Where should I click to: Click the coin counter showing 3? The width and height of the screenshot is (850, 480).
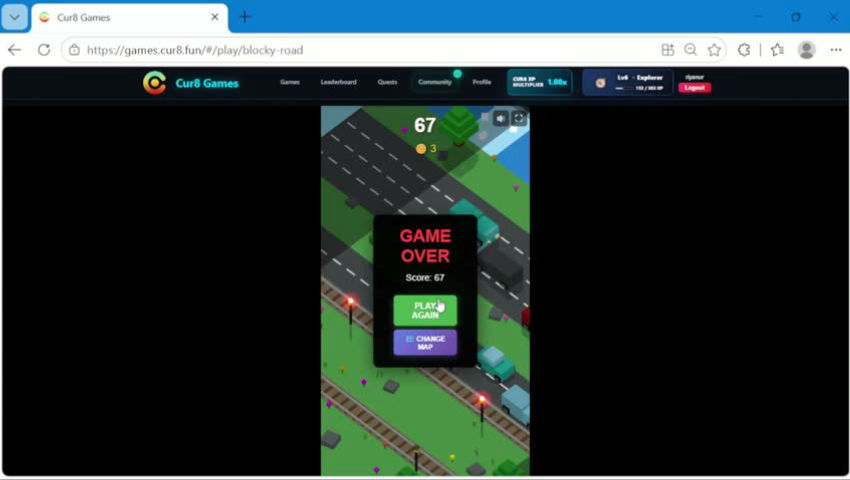coord(426,148)
